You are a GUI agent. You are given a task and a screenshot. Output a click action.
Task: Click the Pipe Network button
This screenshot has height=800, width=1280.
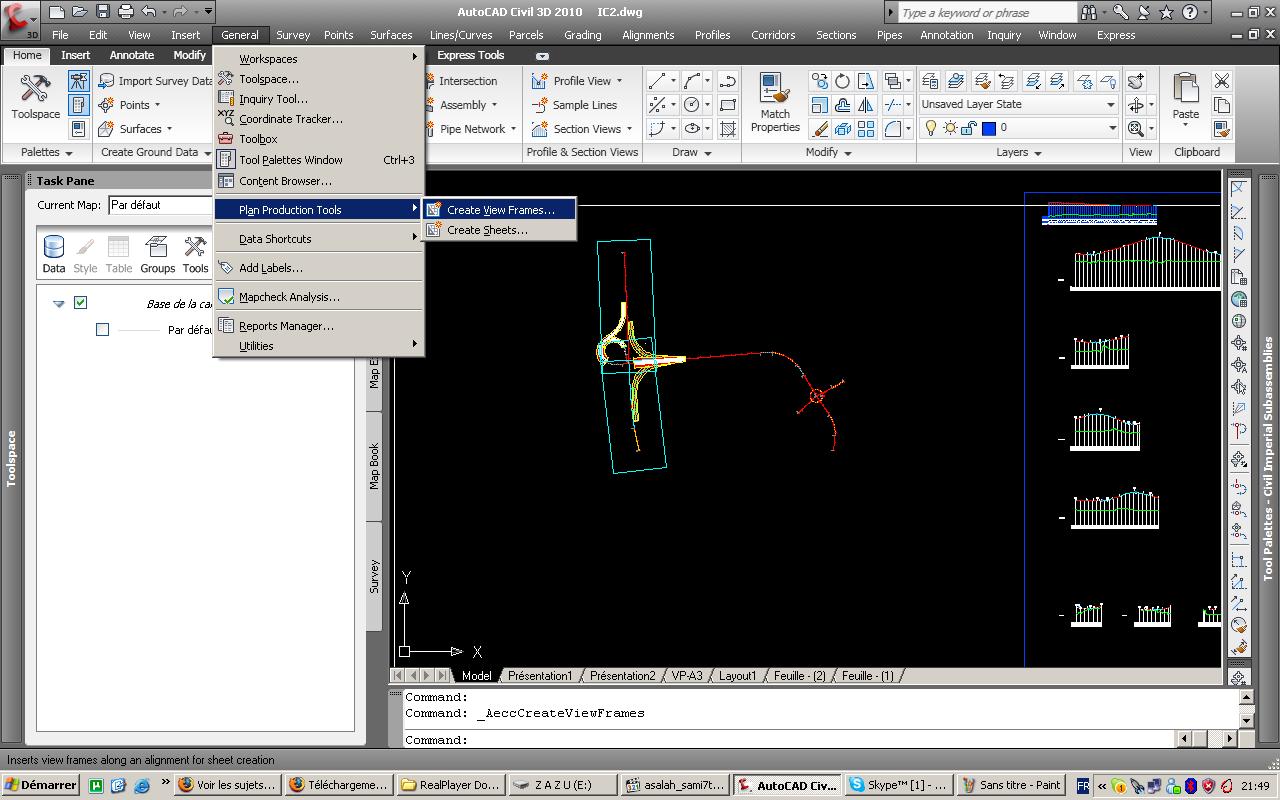click(472, 129)
